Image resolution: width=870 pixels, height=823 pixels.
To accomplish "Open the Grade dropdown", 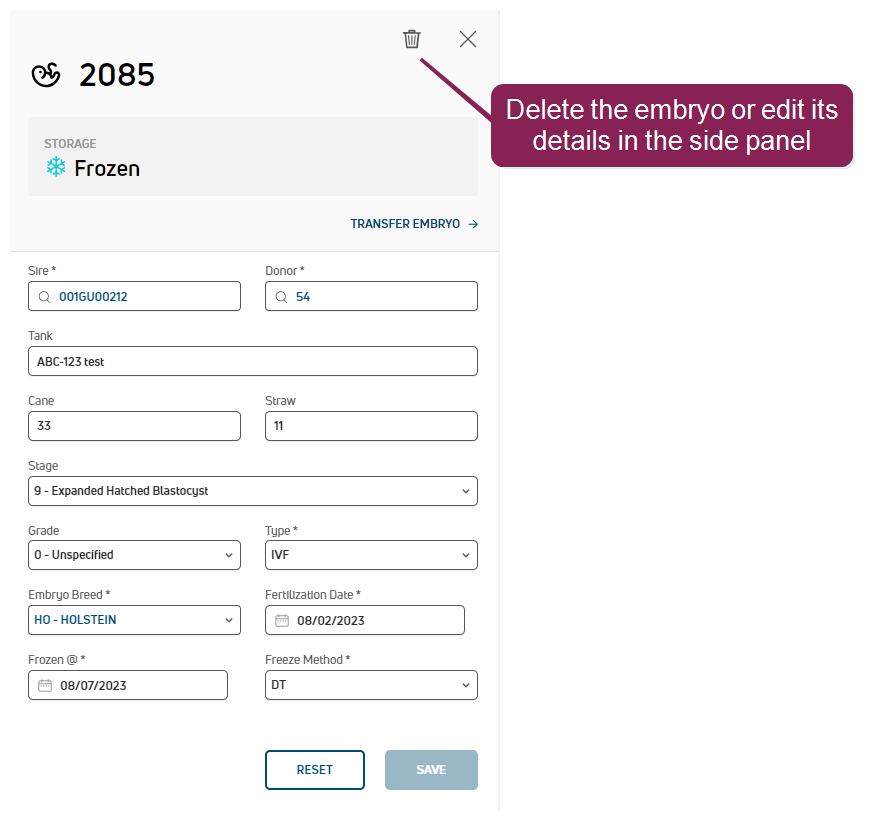I will point(134,555).
